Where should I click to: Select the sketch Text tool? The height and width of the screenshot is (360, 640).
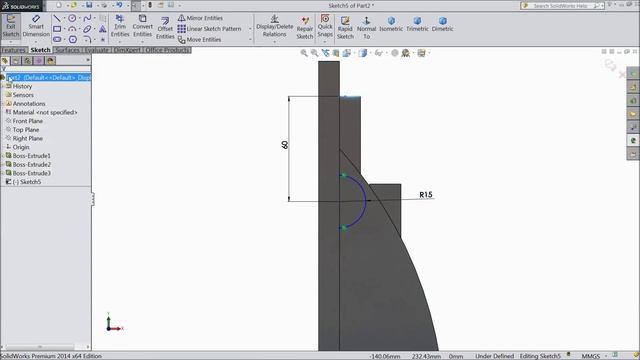coord(102,29)
